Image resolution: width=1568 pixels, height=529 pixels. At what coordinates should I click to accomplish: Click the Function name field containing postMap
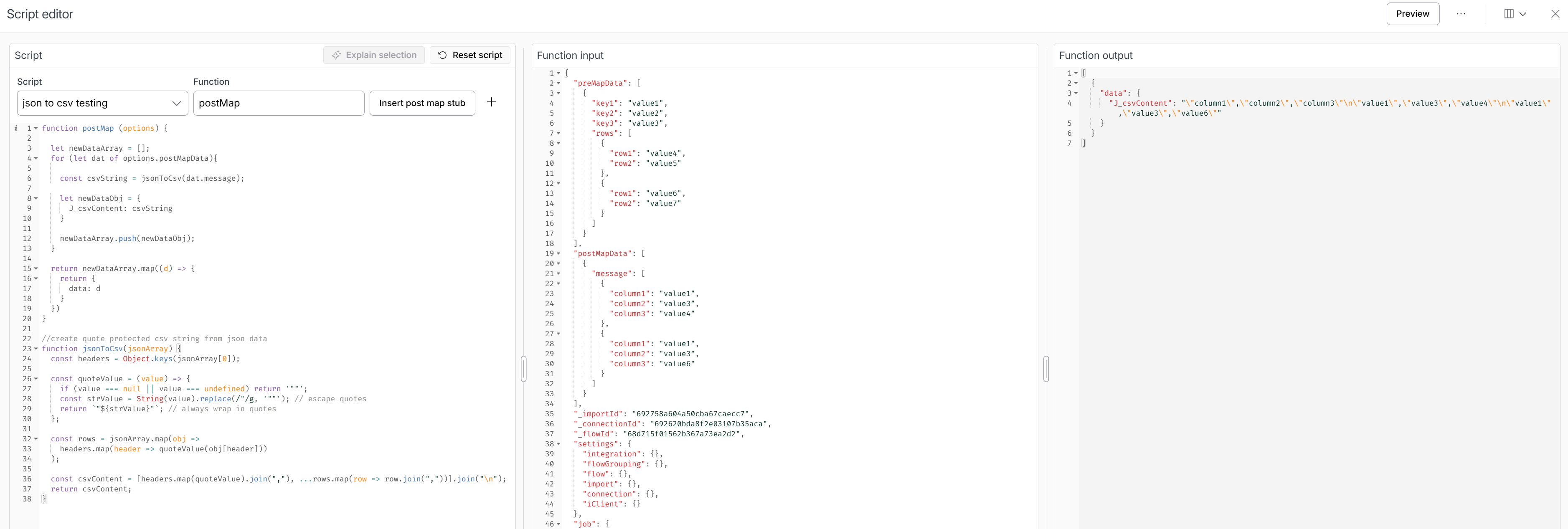pyautogui.click(x=278, y=103)
